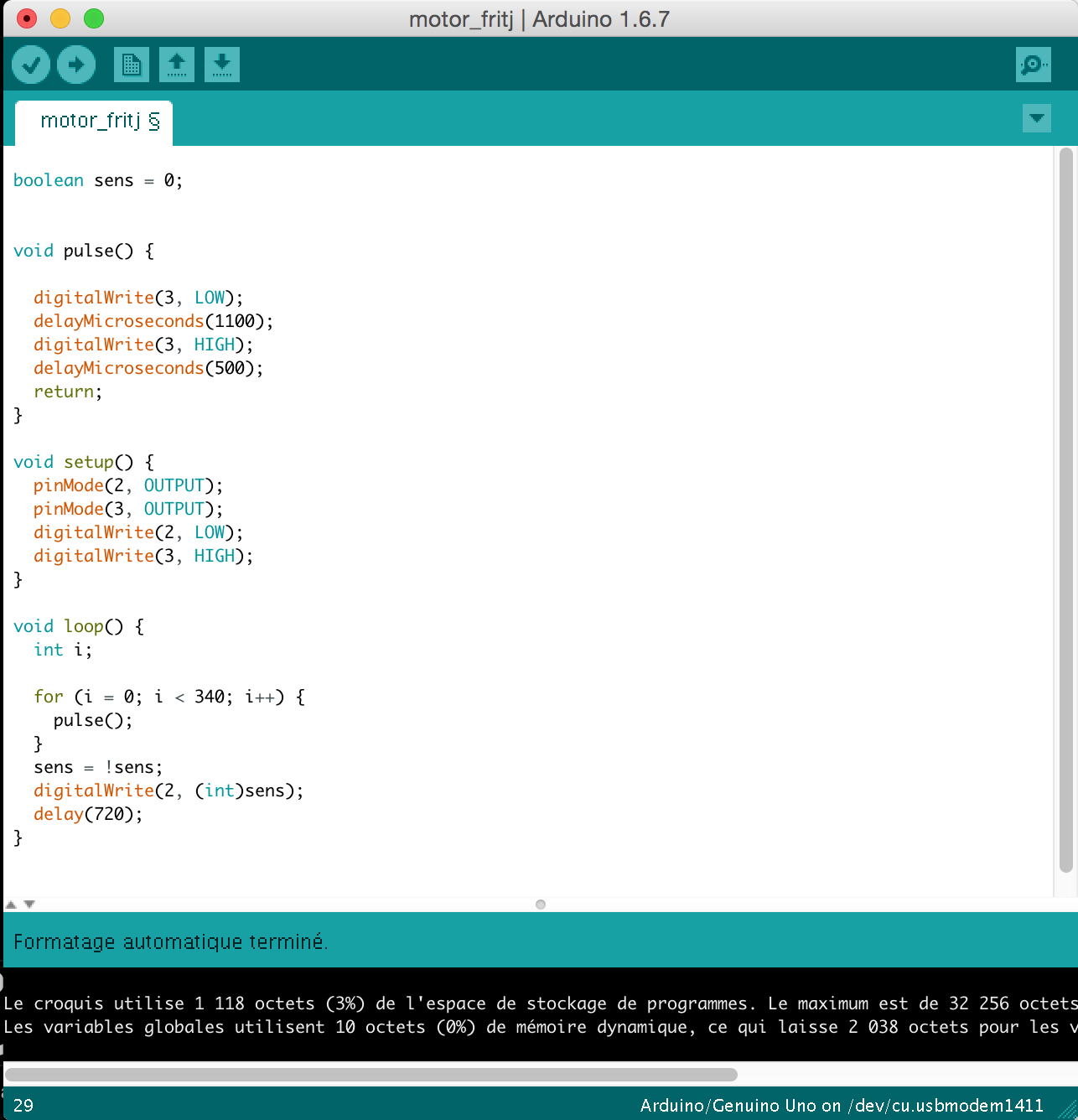Click the Verify checkmark icon

[31, 65]
